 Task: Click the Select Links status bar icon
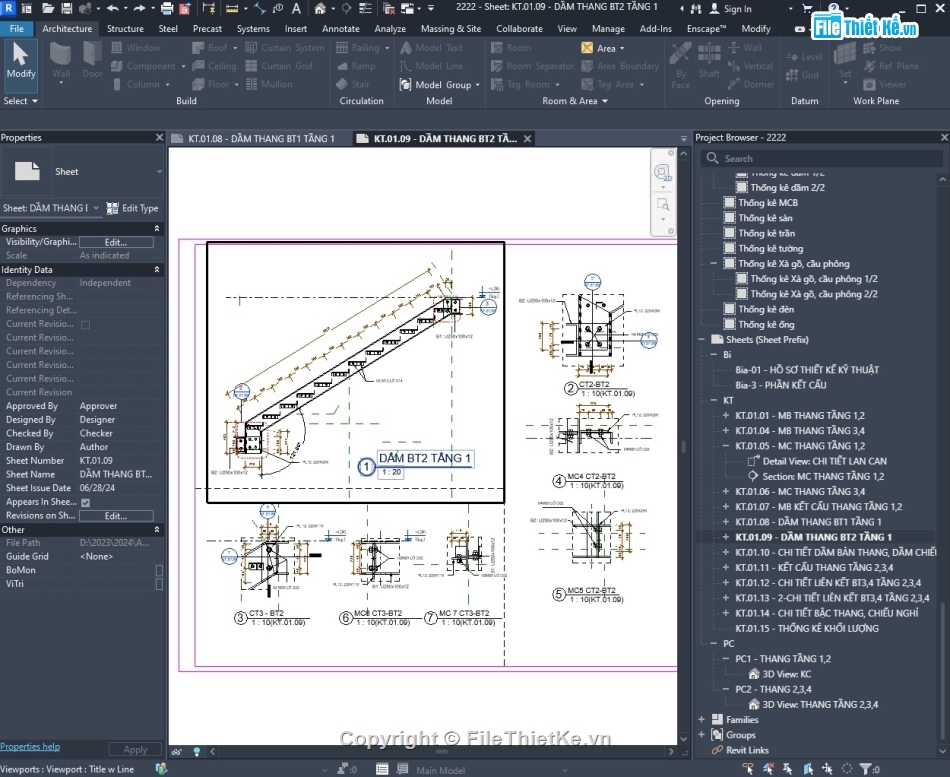pyautogui.click(x=749, y=769)
